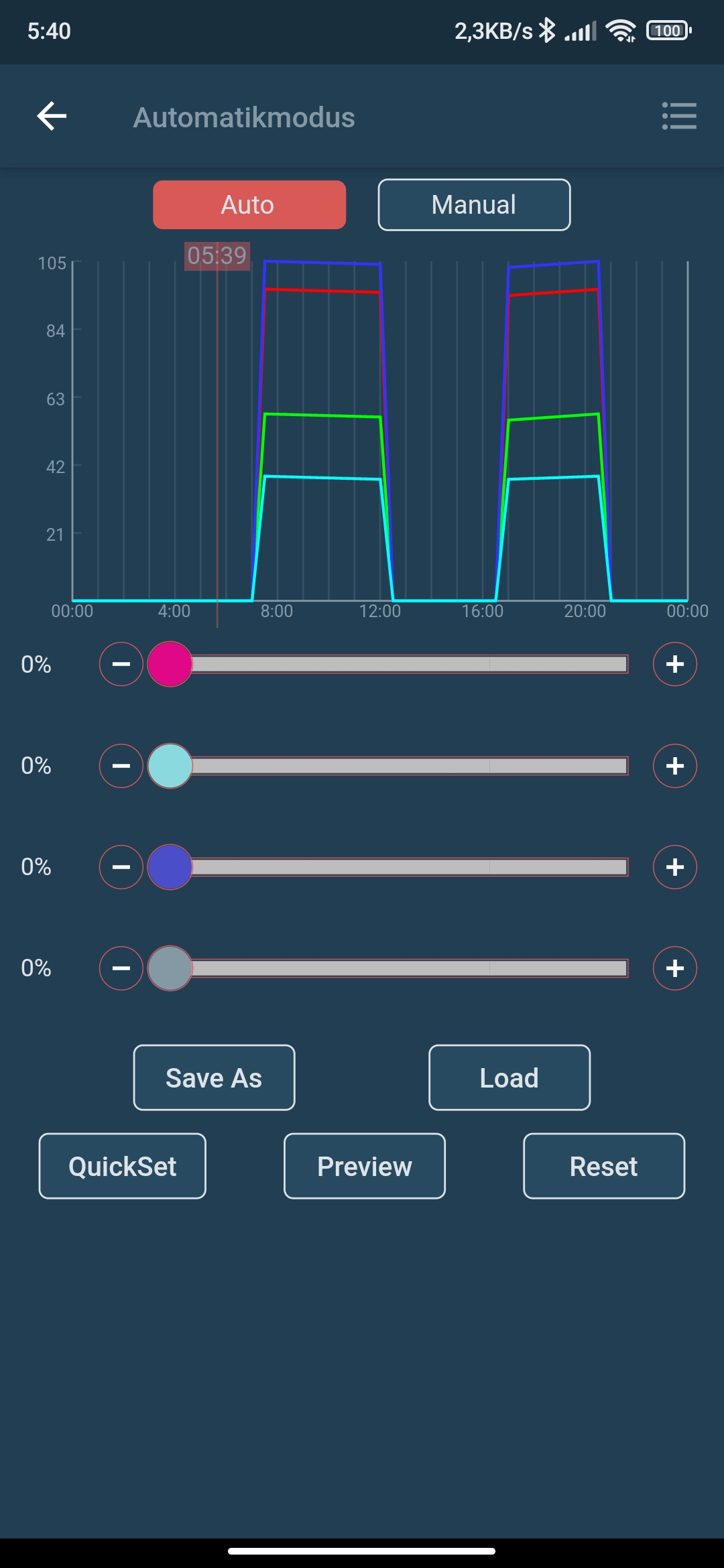Decrease the pink channel with minus

tap(121, 664)
